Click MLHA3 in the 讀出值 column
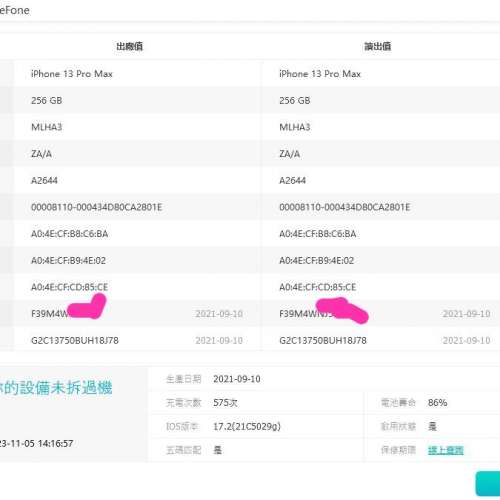The height and width of the screenshot is (500, 500). (x=295, y=127)
